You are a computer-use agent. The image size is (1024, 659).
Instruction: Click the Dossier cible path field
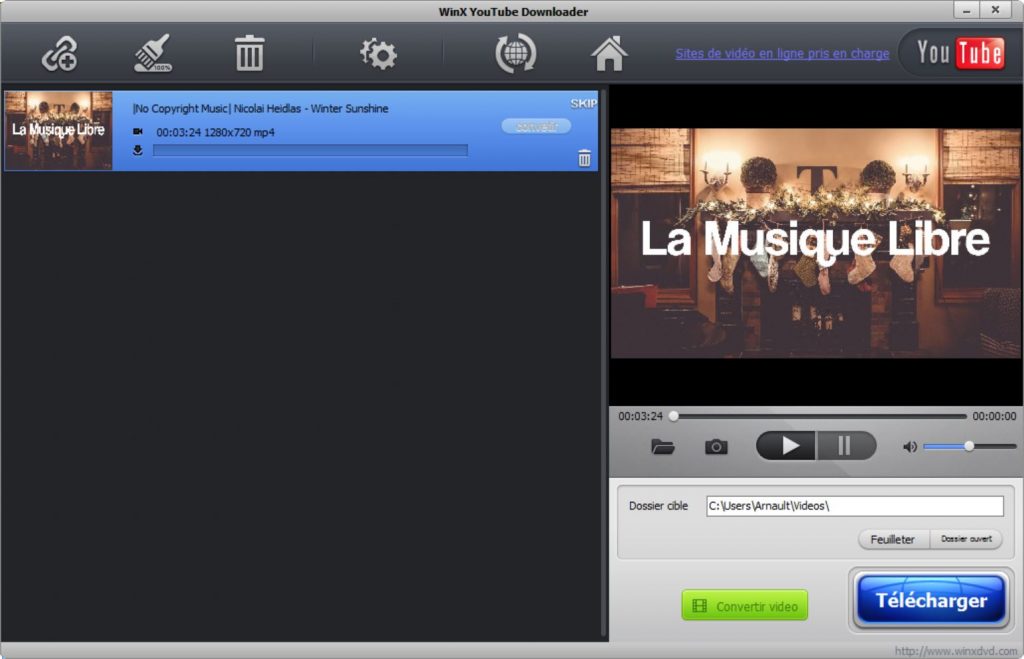(x=854, y=506)
